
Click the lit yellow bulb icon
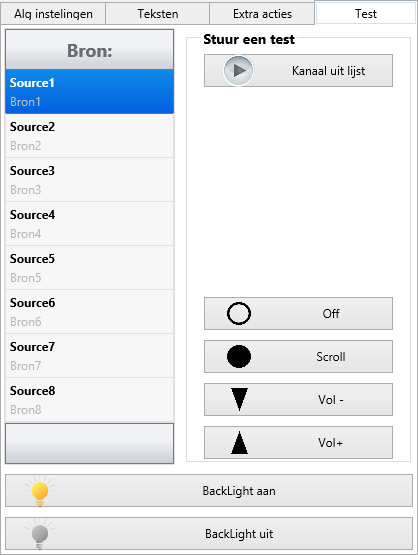click(x=40, y=491)
